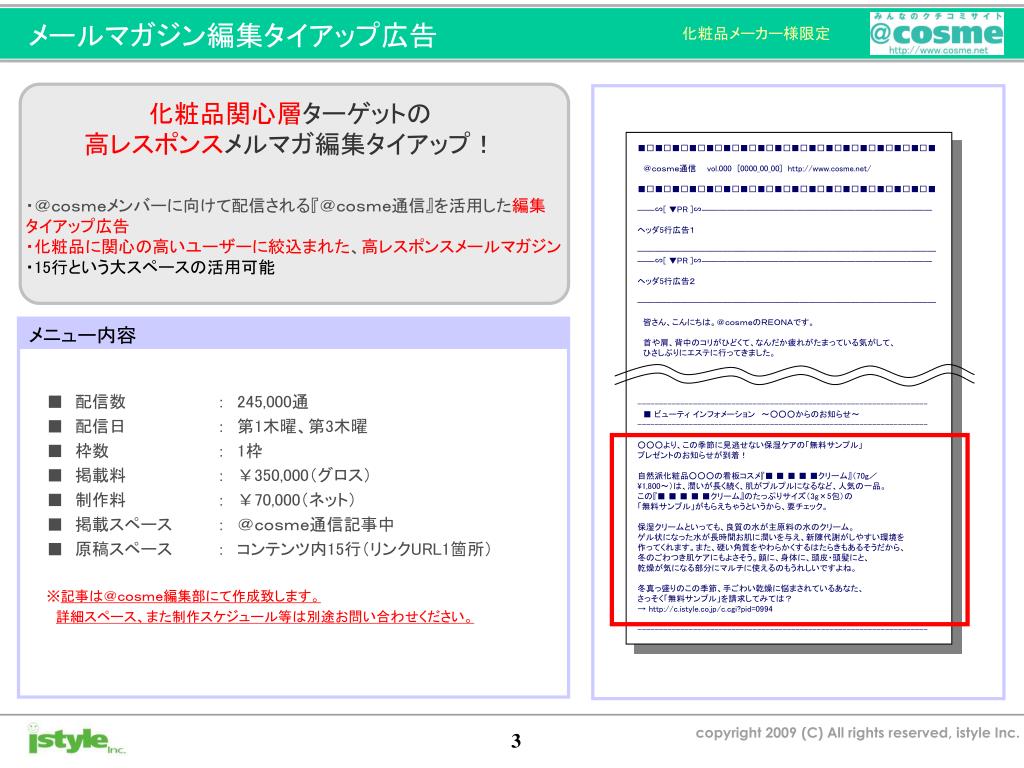Click the underlined note about 別途お問い合わせください
The height and width of the screenshot is (768, 1024).
coord(265,616)
